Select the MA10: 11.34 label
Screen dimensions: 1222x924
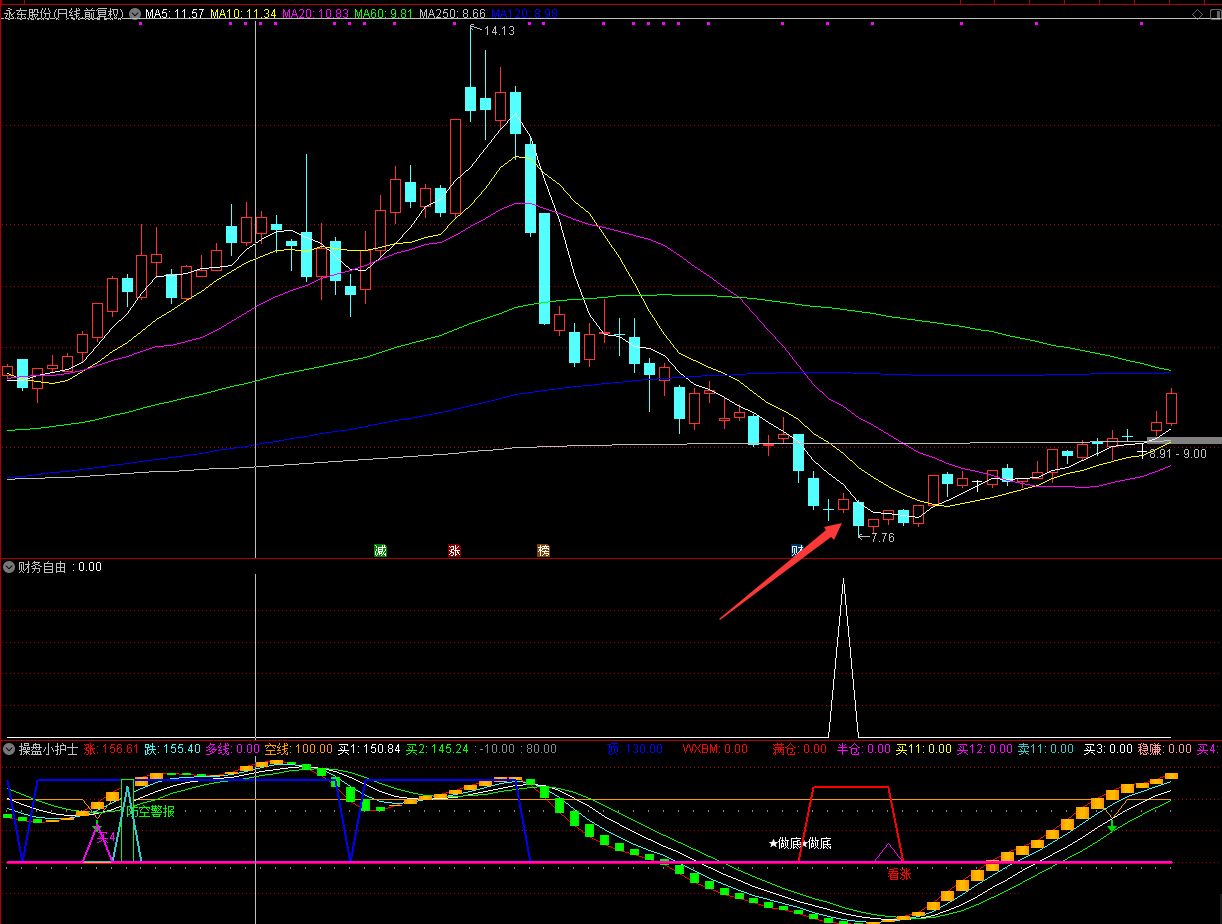pyautogui.click(x=243, y=14)
